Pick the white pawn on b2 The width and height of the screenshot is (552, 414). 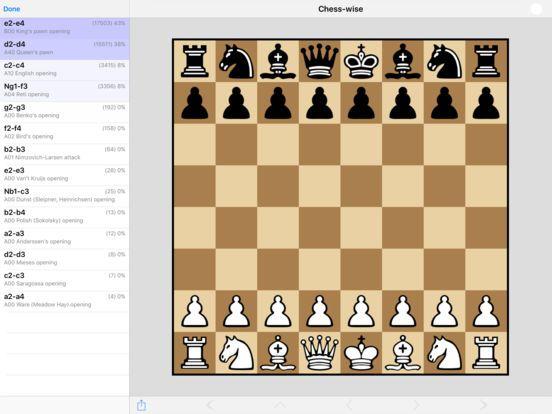pos(236,311)
